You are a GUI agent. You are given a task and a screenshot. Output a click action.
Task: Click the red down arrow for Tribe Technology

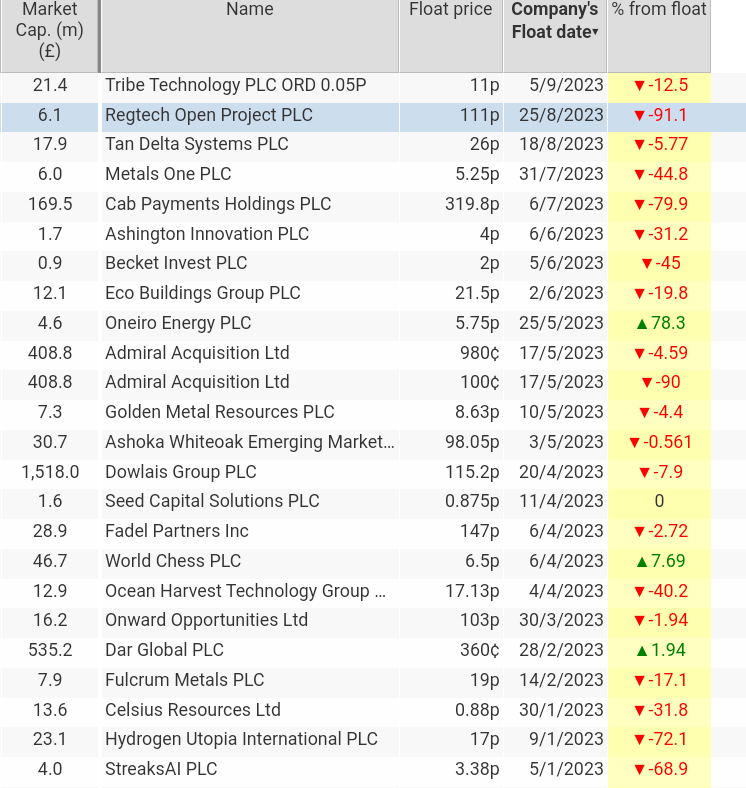pyautogui.click(x=639, y=86)
